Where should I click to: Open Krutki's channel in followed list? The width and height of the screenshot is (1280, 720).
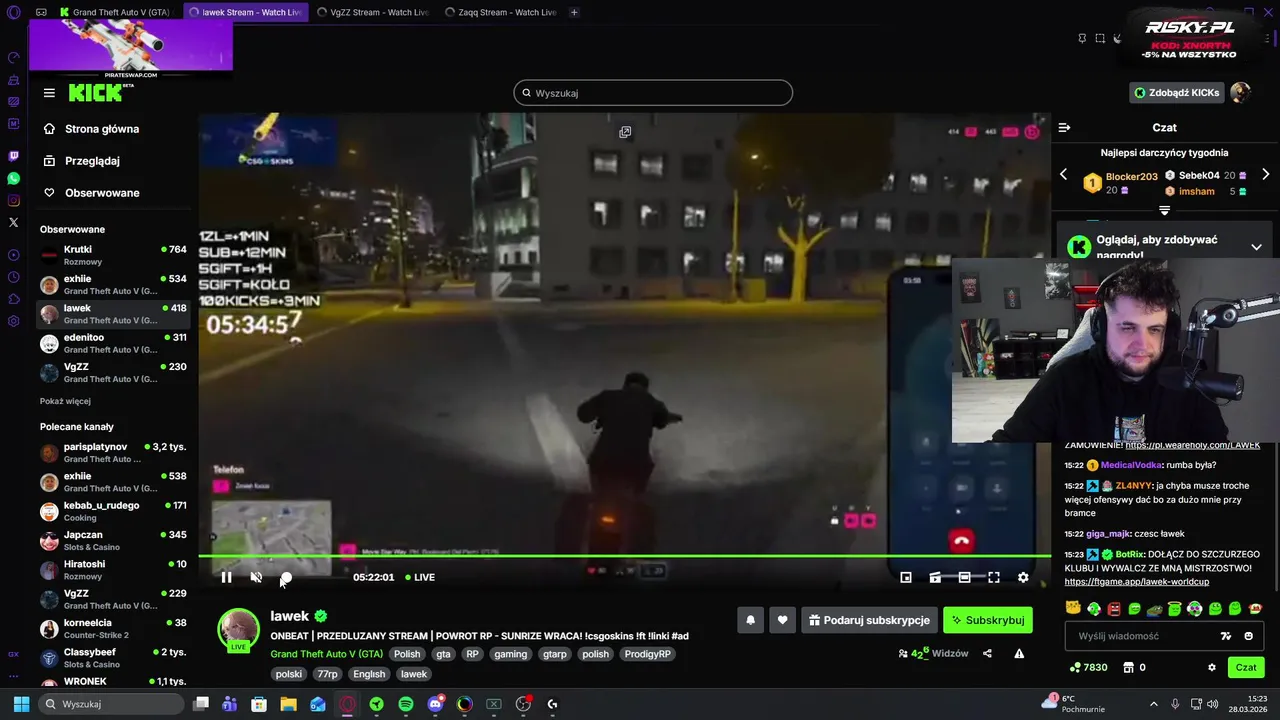pyautogui.click(x=113, y=255)
